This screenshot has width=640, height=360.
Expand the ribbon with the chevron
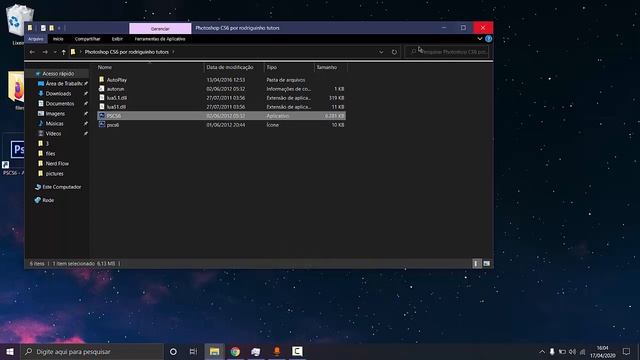coord(480,39)
